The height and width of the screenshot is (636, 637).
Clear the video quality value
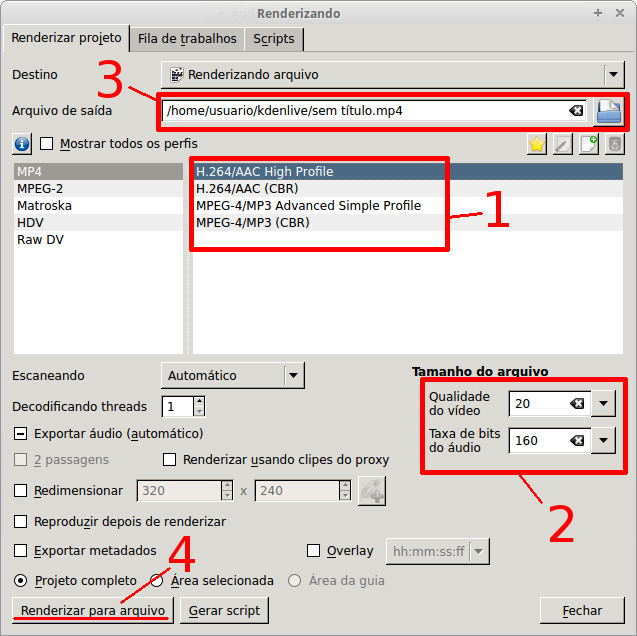click(x=577, y=404)
